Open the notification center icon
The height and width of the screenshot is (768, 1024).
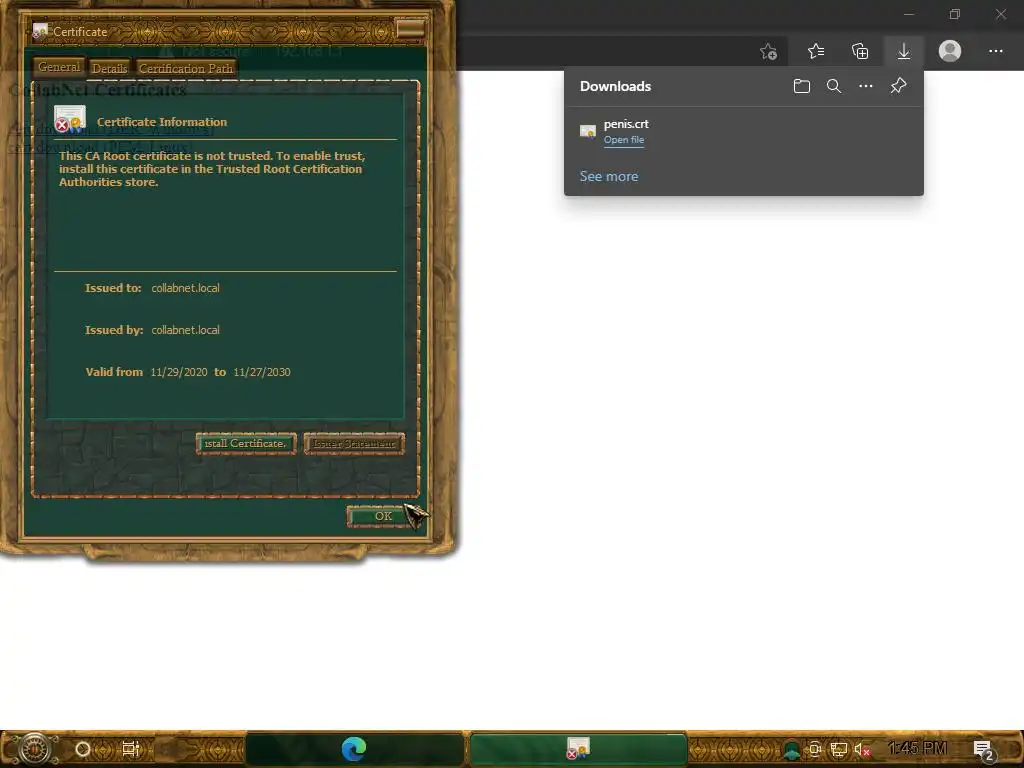(x=983, y=750)
